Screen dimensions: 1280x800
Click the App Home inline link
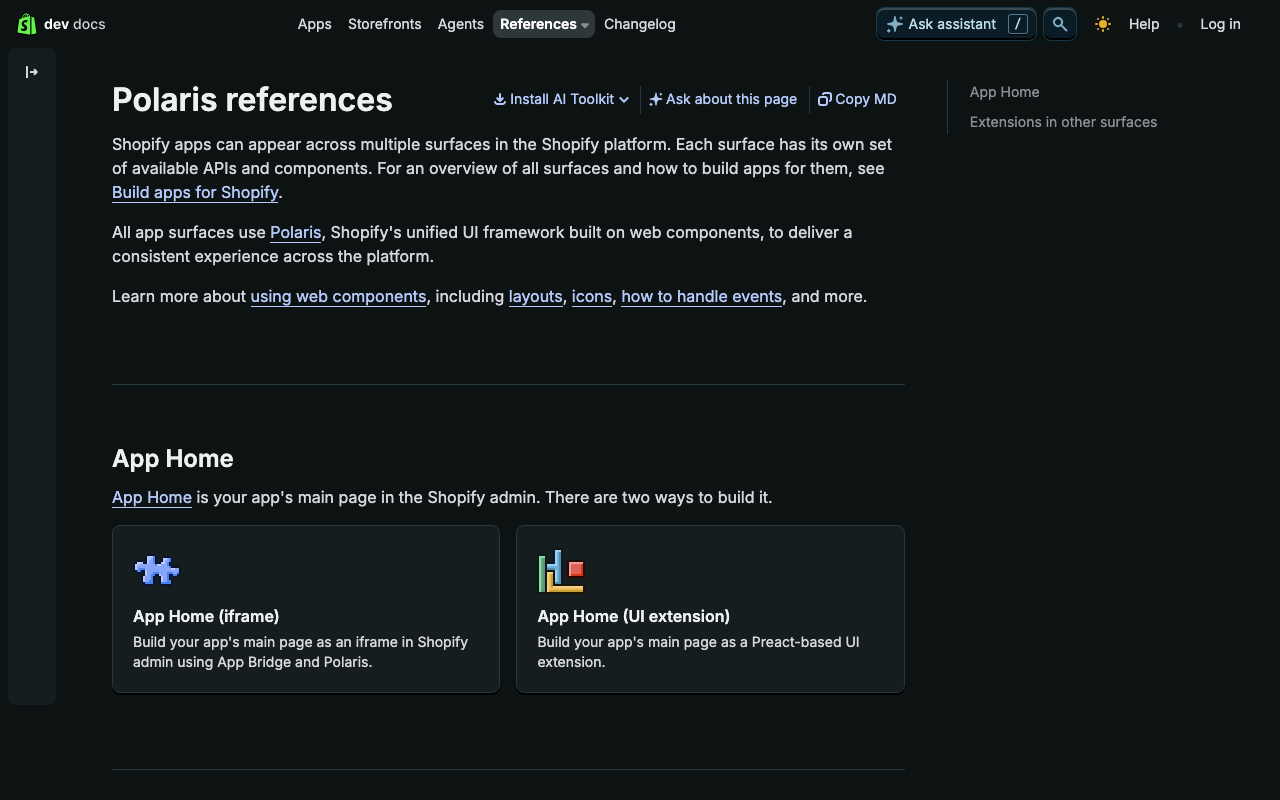pyautogui.click(x=152, y=497)
